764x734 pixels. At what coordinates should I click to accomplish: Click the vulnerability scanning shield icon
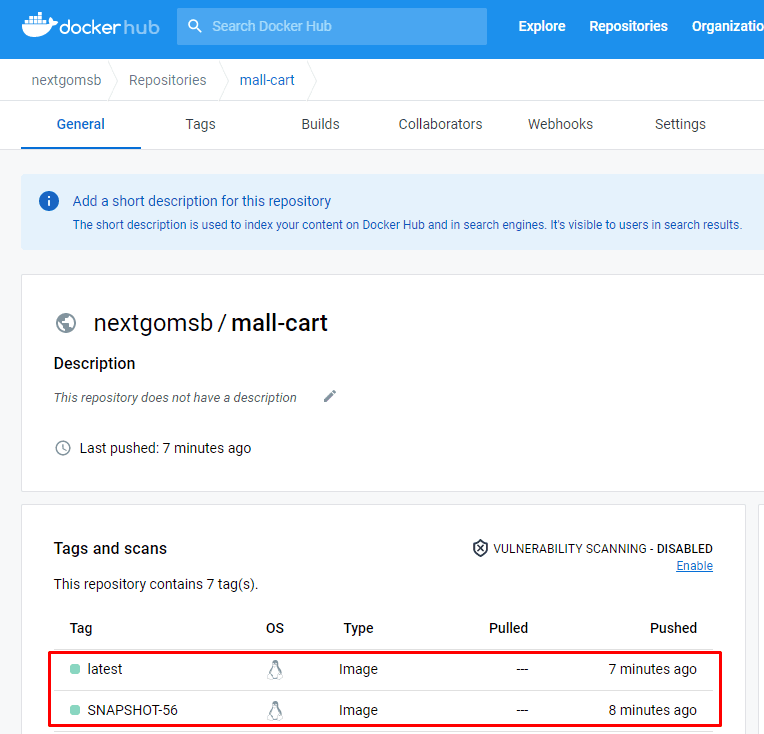(480, 548)
